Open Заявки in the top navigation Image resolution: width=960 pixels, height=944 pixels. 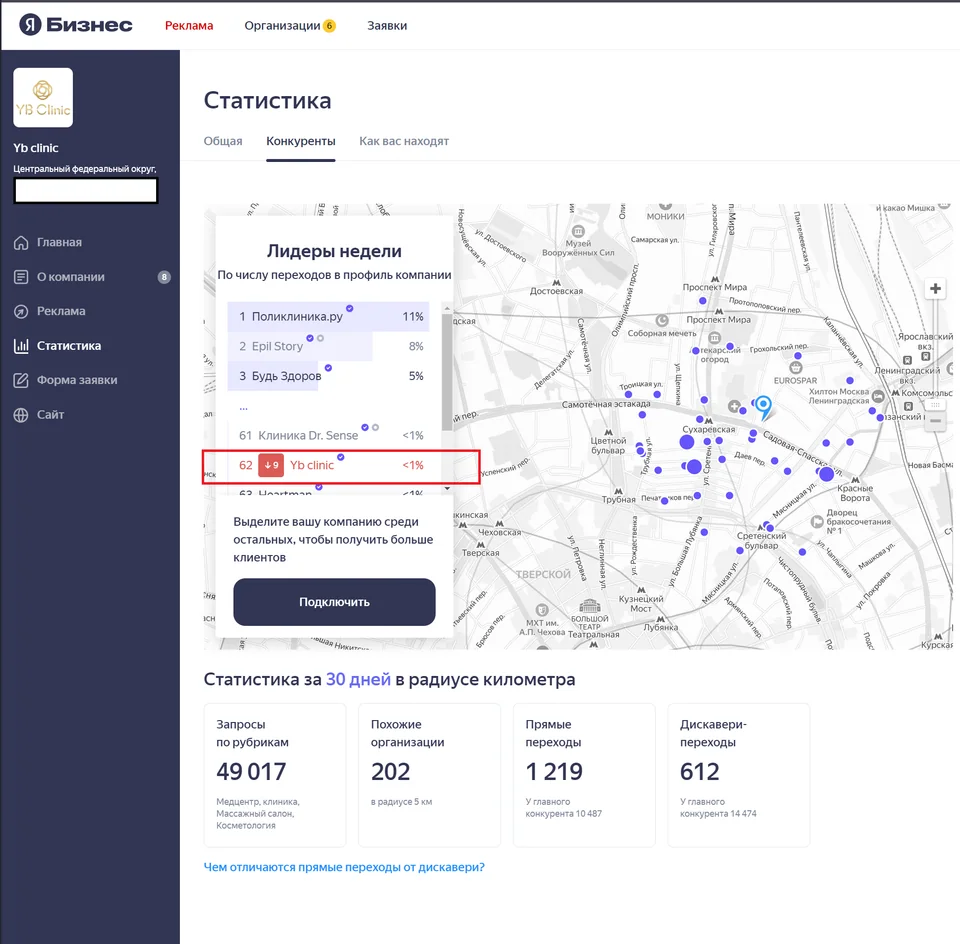387,26
